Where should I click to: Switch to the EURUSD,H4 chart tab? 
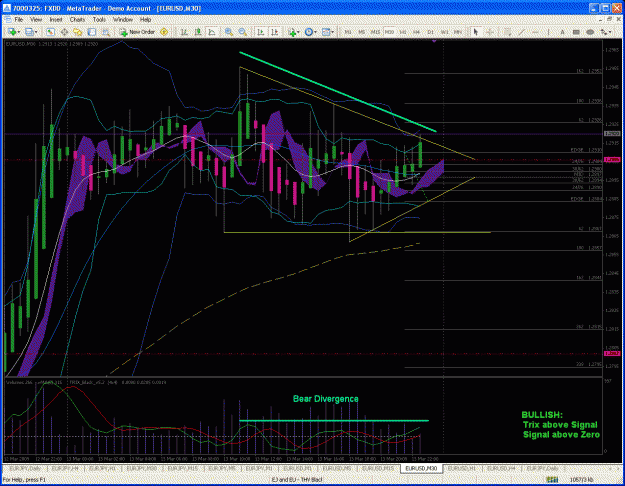coord(501,468)
